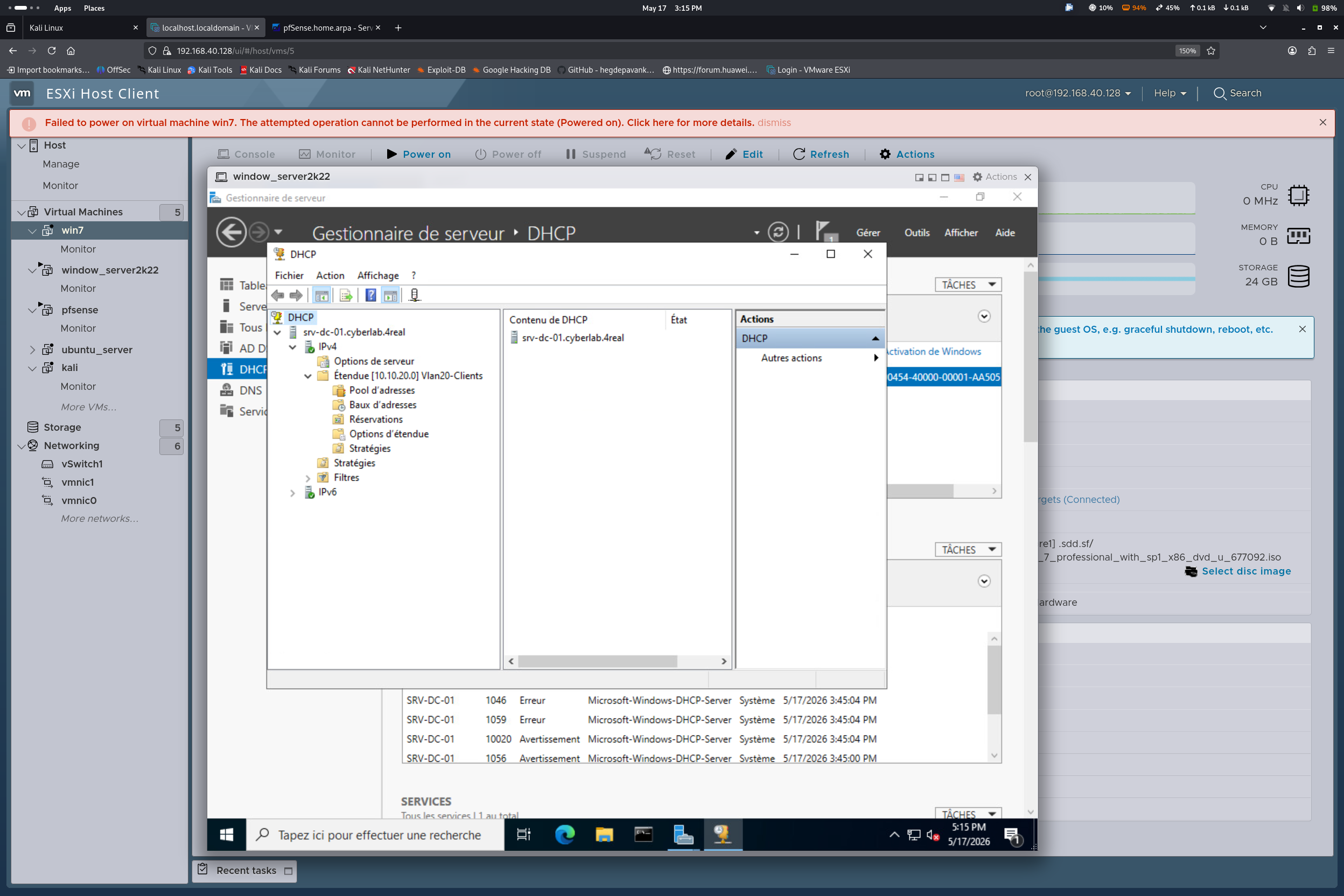This screenshot has height=896, width=1344.
Task: Collapse the Étendue [10.10.20.0] scope node
Action: (308, 376)
